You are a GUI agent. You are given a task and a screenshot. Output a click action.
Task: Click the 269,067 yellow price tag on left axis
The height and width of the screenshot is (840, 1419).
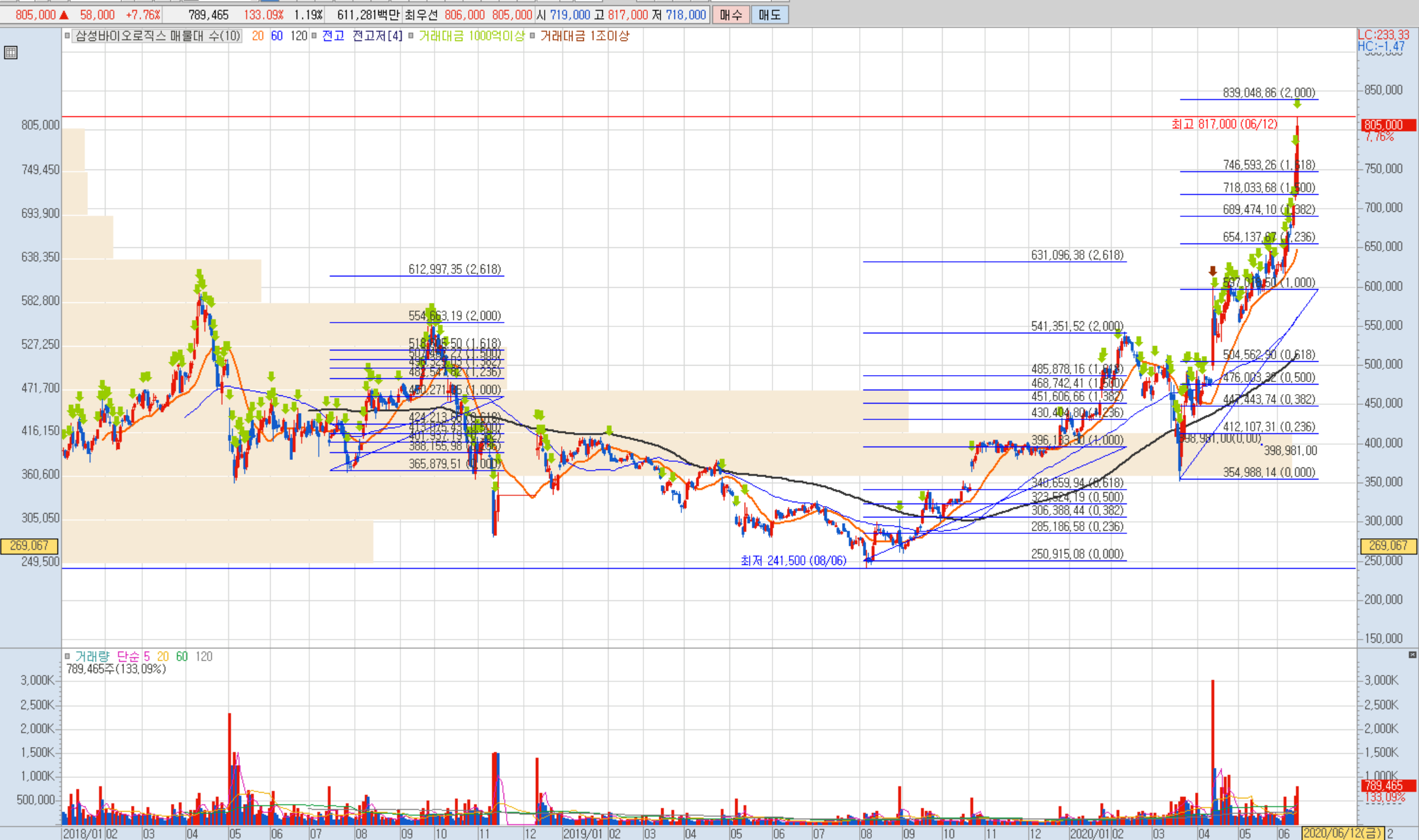point(29,545)
